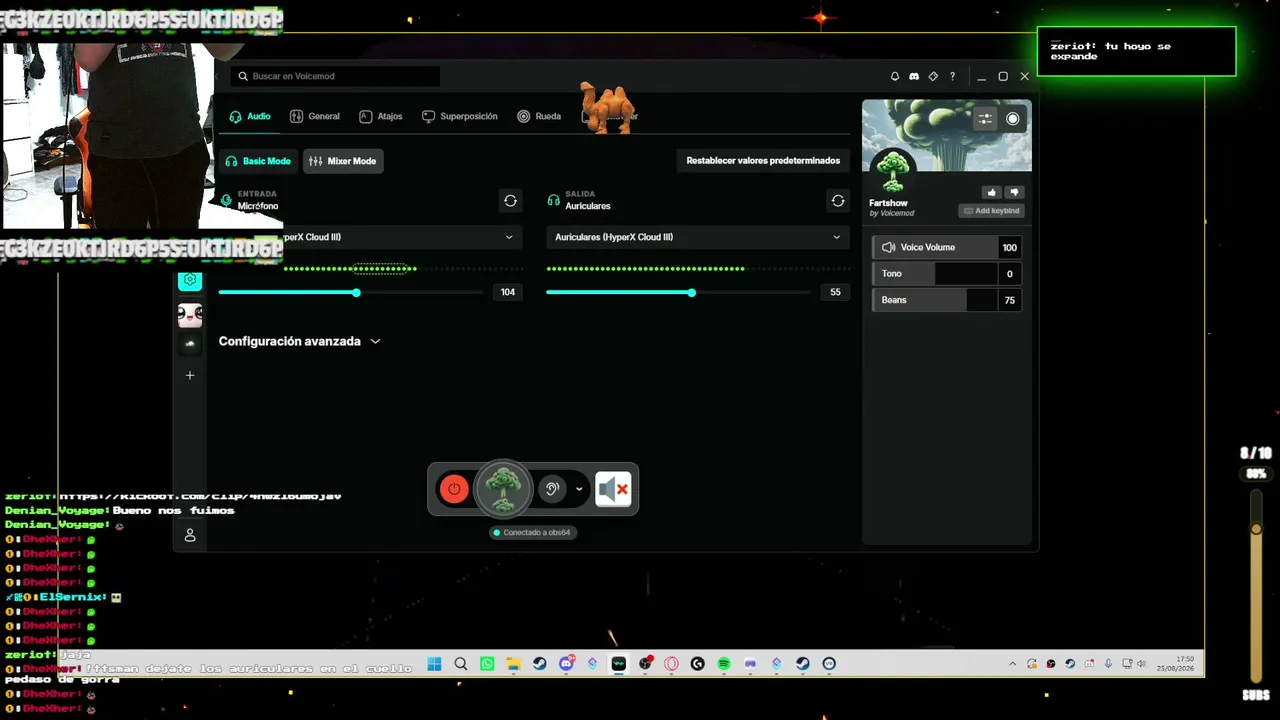Toggle the voice changer power button

[454, 489]
